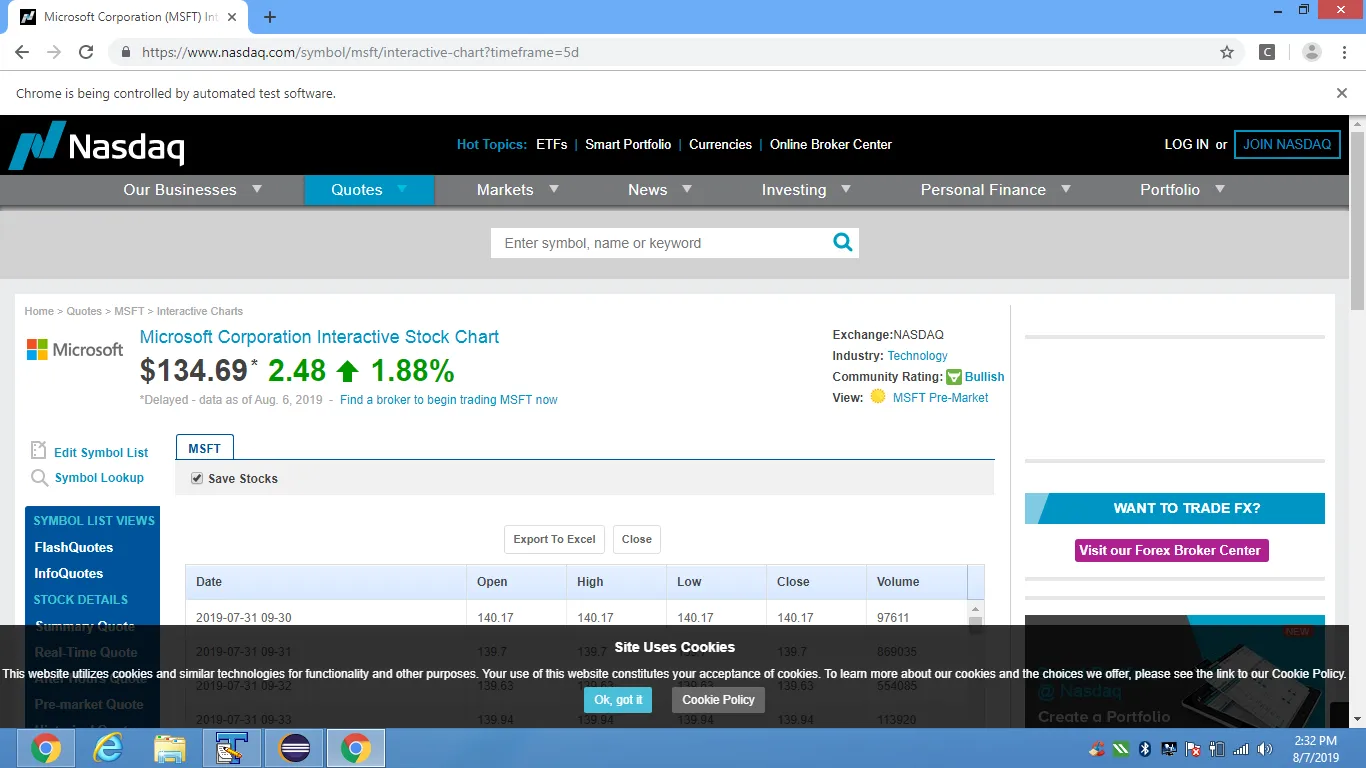Open the TextPad taskbar icon
This screenshot has width=1366, height=768.
pos(231,748)
